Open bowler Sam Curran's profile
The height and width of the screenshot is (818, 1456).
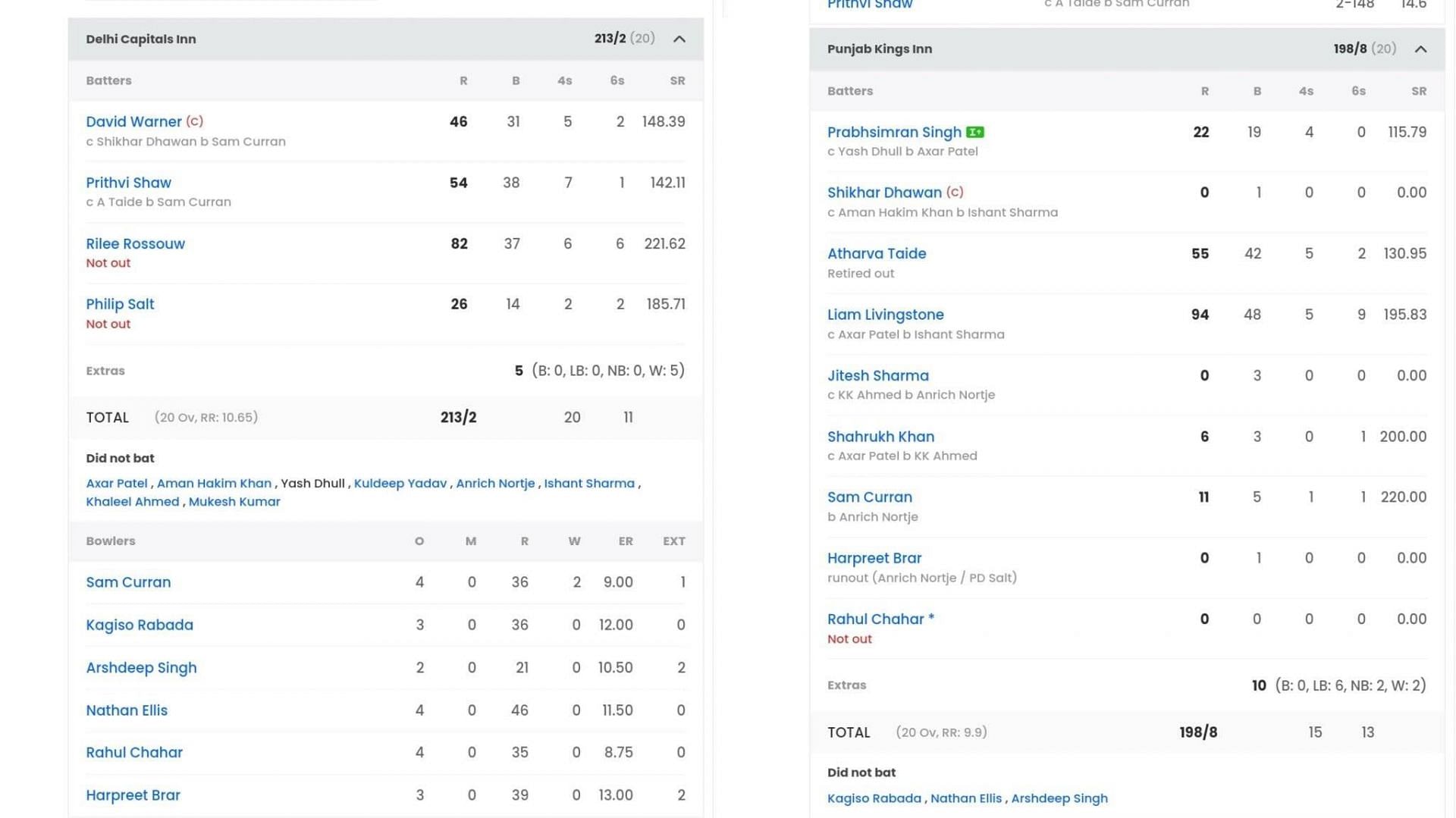[x=128, y=582]
